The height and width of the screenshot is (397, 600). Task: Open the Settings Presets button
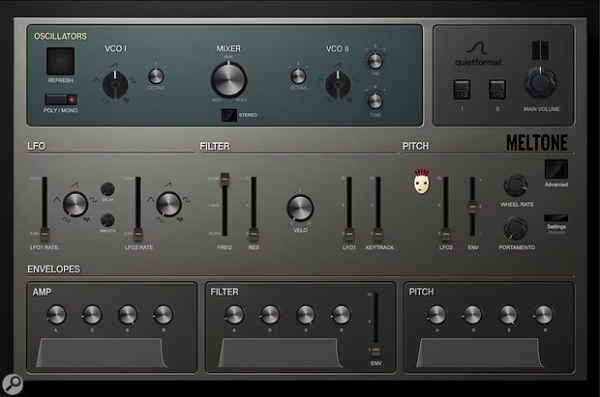click(556, 218)
